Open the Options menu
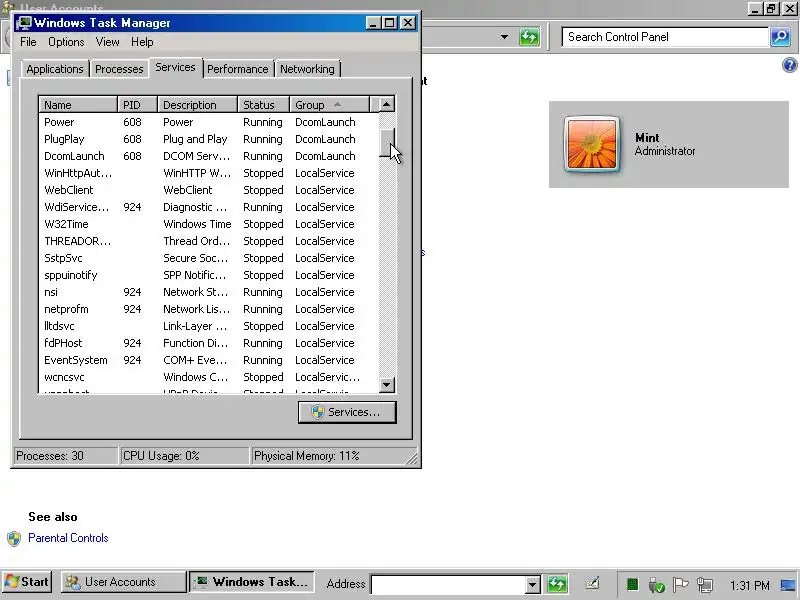 click(x=66, y=42)
